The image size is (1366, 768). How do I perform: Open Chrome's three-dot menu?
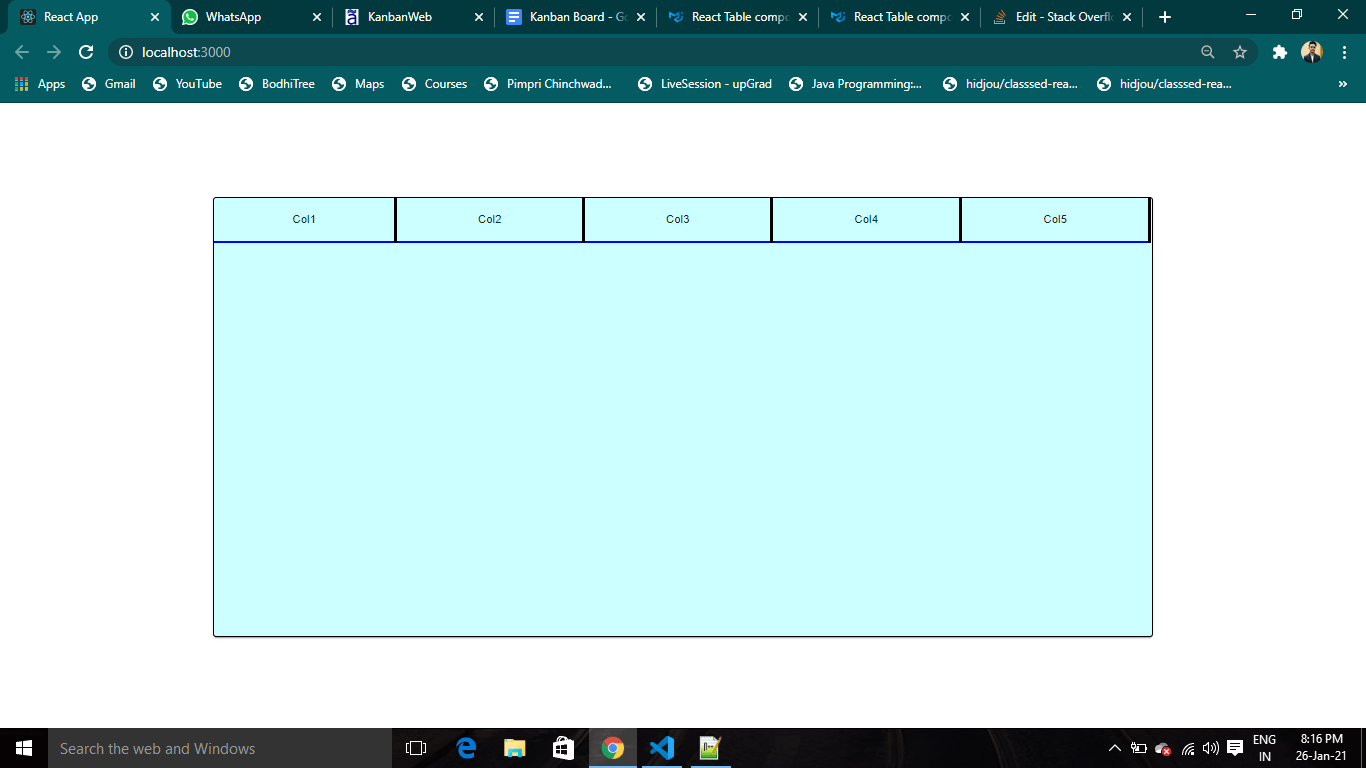1344,52
